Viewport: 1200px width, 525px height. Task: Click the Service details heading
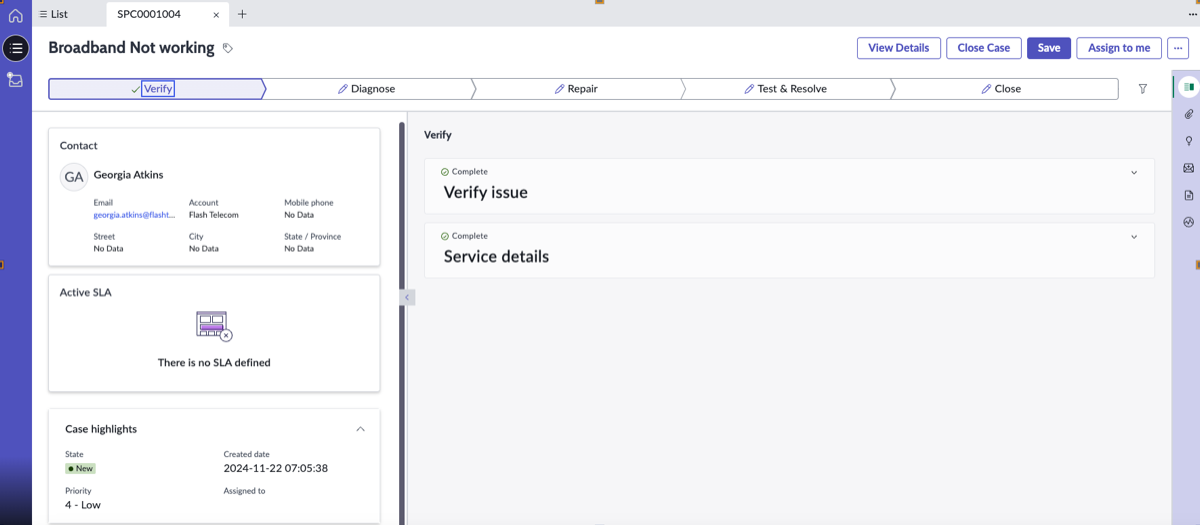[x=496, y=256]
